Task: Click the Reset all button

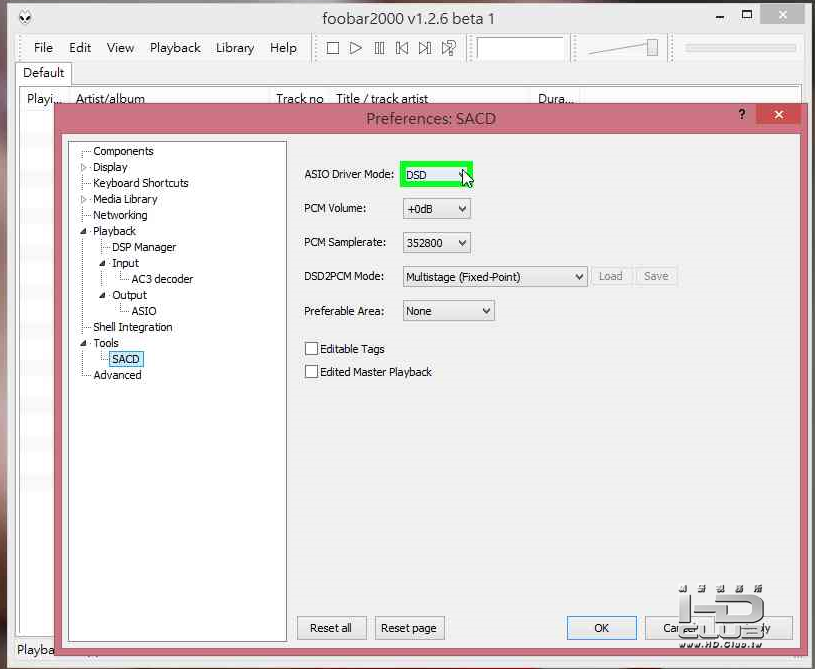Action: coord(331,628)
